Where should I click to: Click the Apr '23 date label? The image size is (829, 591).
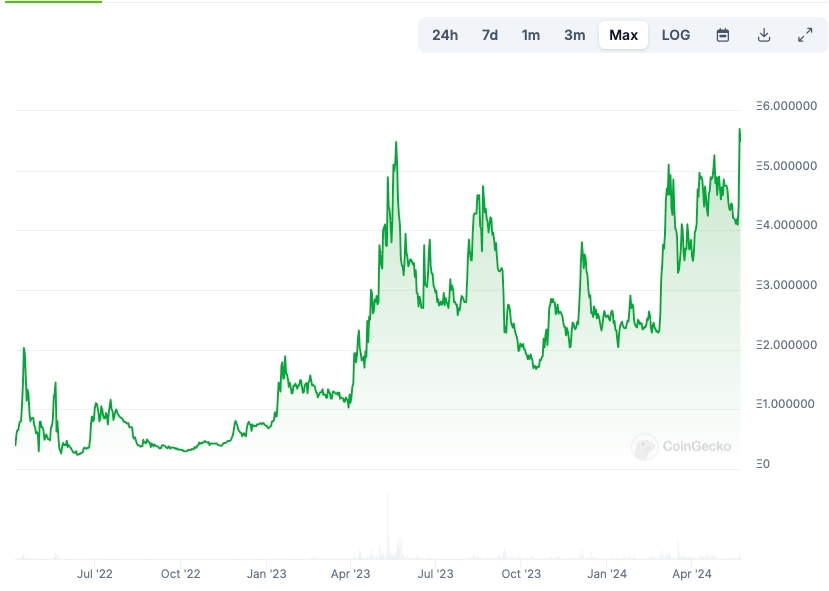point(351,574)
